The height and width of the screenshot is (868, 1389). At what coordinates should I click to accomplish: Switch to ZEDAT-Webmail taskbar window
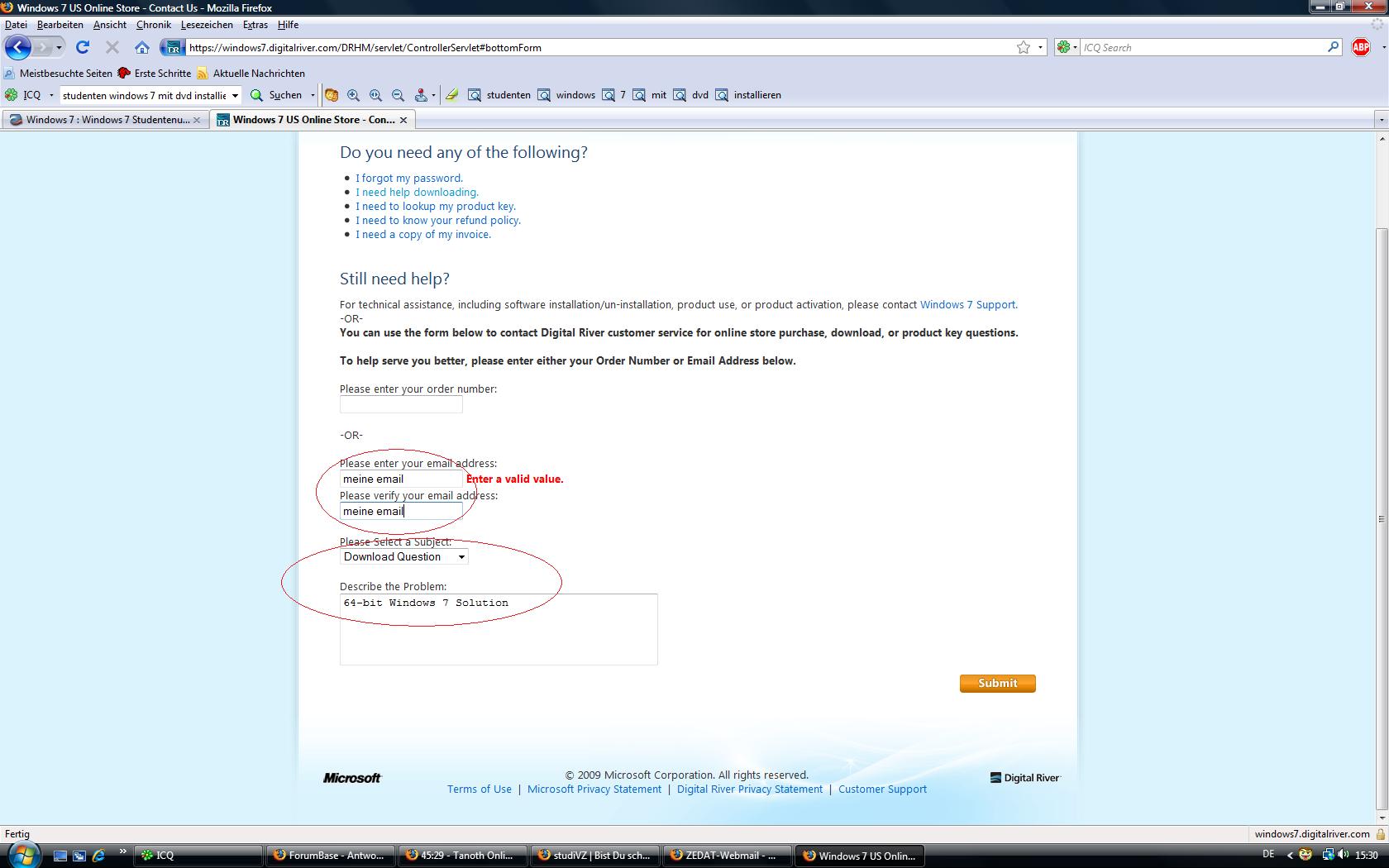click(x=727, y=856)
